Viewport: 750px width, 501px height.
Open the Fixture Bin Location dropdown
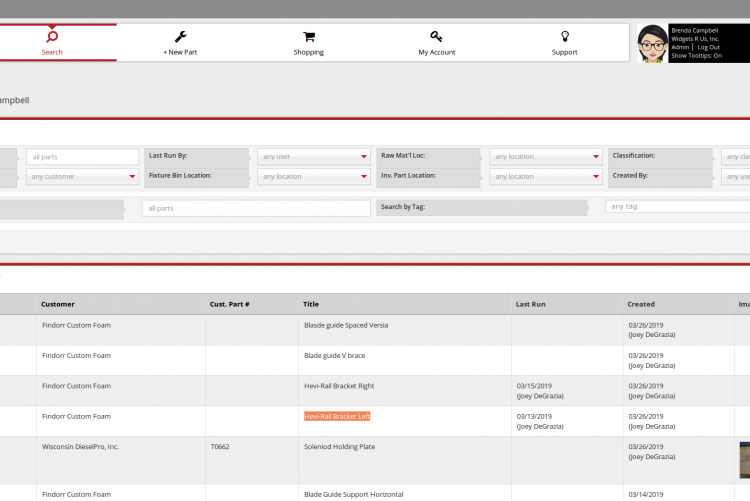point(314,177)
